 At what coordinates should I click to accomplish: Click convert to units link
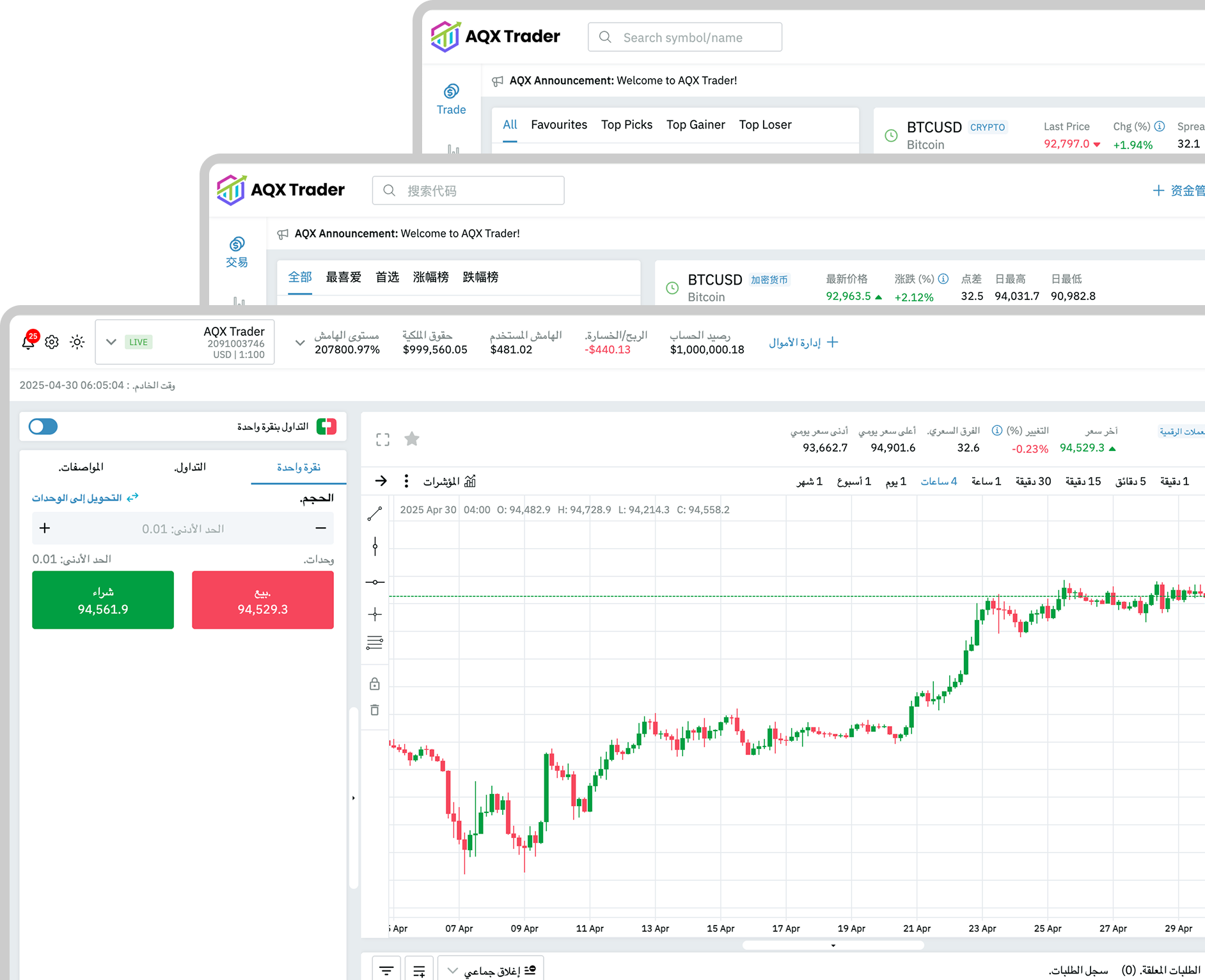pos(85,498)
